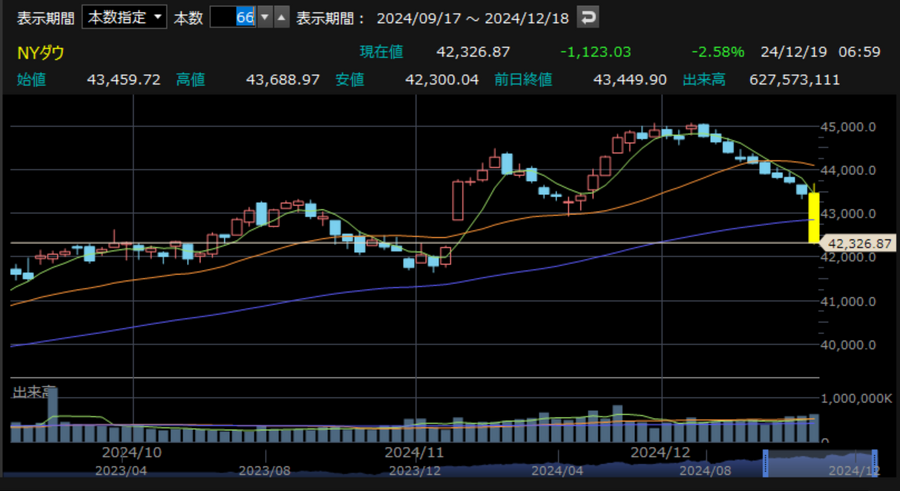Screen dimensions: 900x491
Task: Click the 前日終値 label
Action: 523,79
